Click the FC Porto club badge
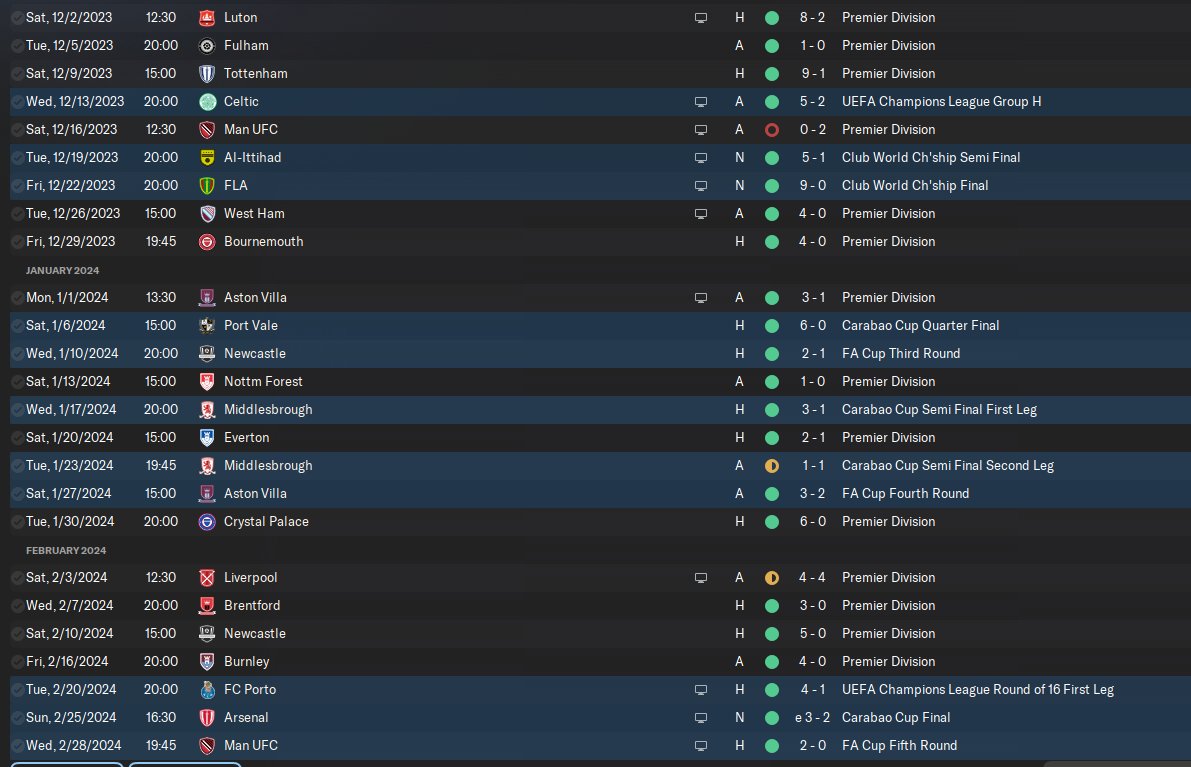This screenshot has width=1191, height=767. click(207, 689)
